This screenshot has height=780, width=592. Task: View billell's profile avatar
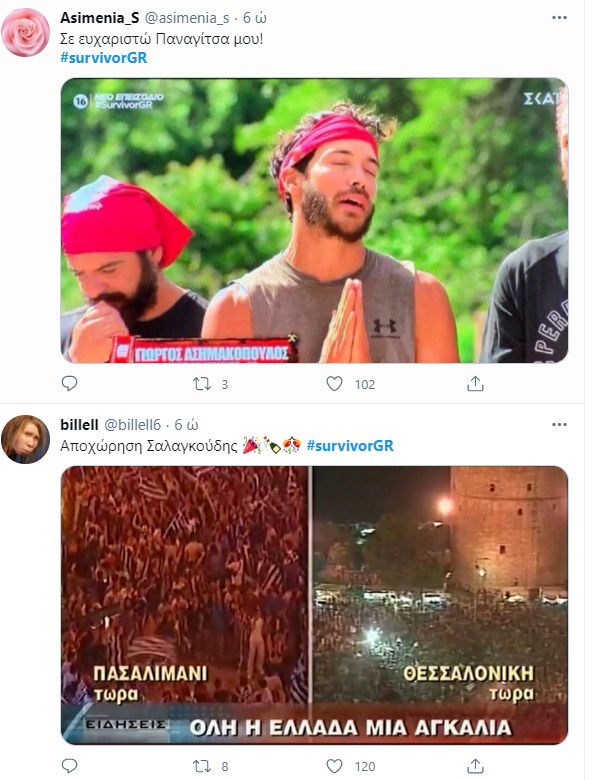point(25,439)
